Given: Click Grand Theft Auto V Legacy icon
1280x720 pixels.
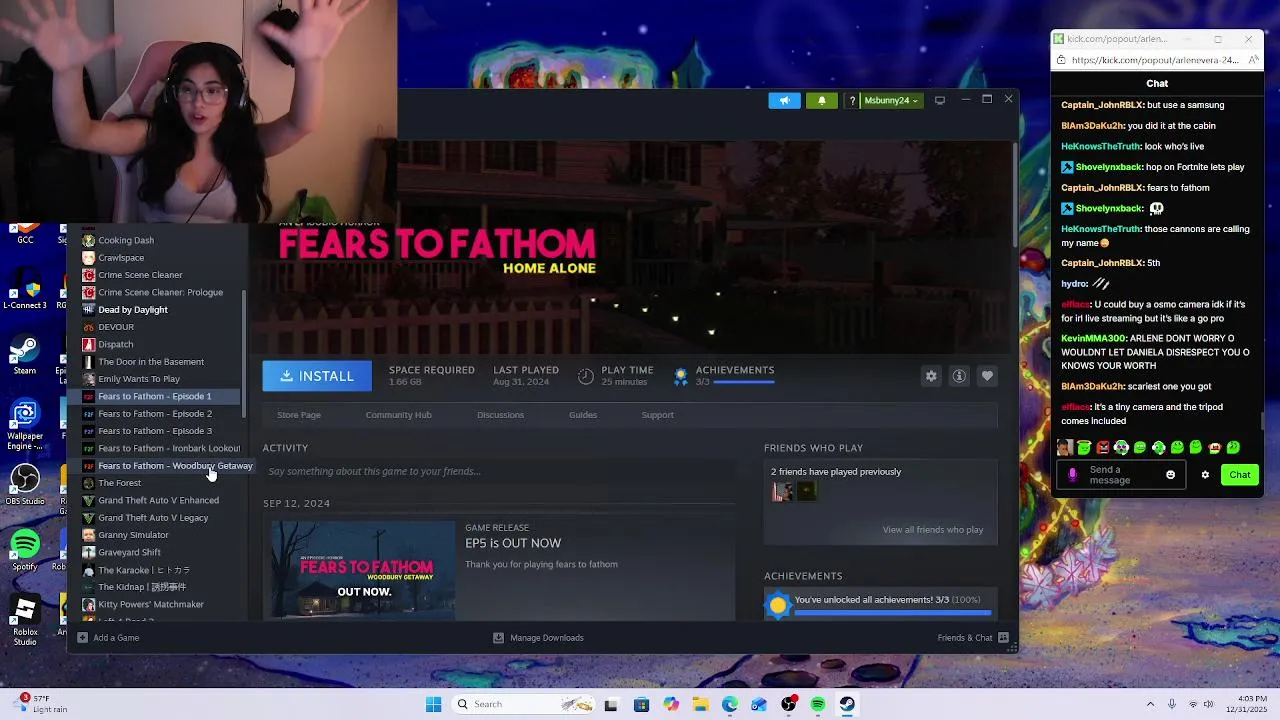Looking at the screenshot, I should pyautogui.click(x=88, y=518).
